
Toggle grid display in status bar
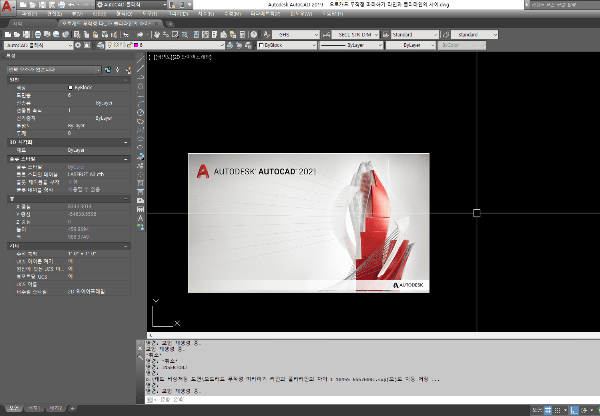click(548, 410)
